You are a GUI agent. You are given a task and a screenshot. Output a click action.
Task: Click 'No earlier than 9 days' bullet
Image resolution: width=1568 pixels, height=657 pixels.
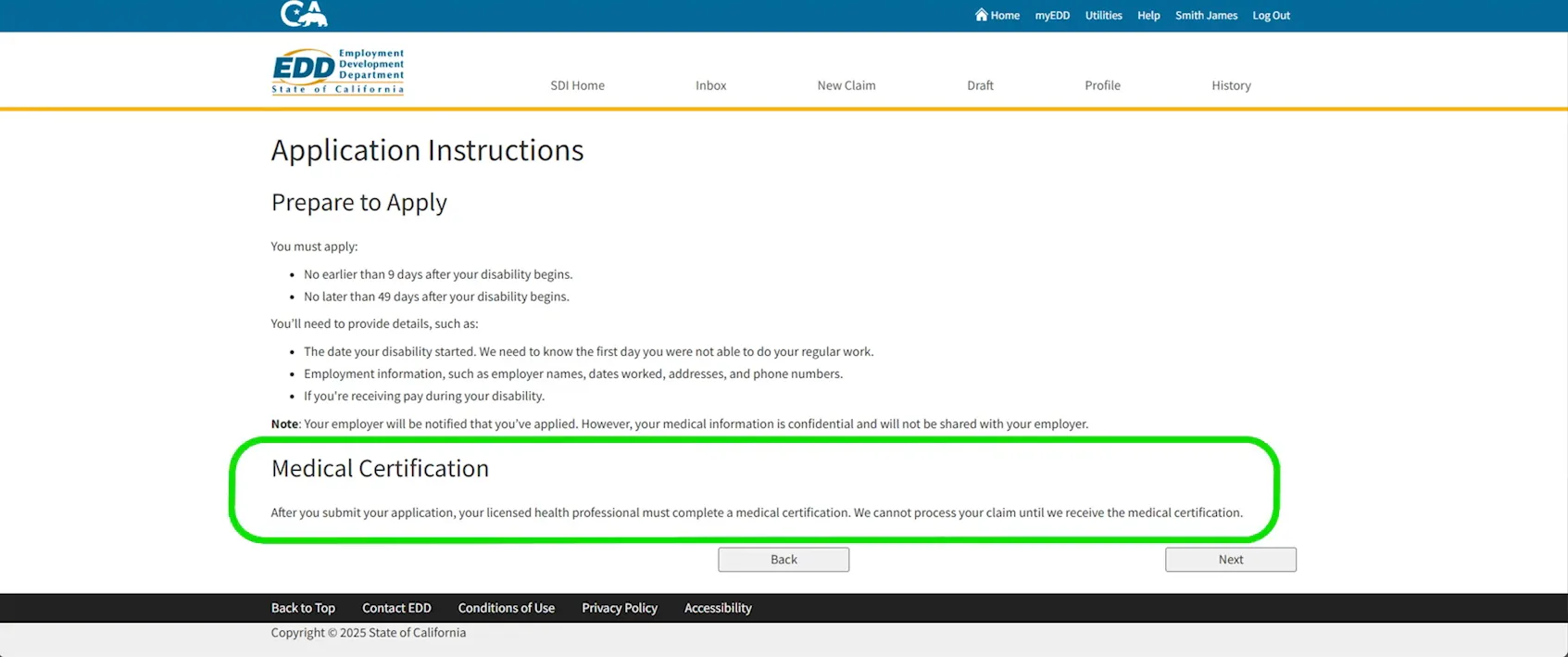coord(438,274)
